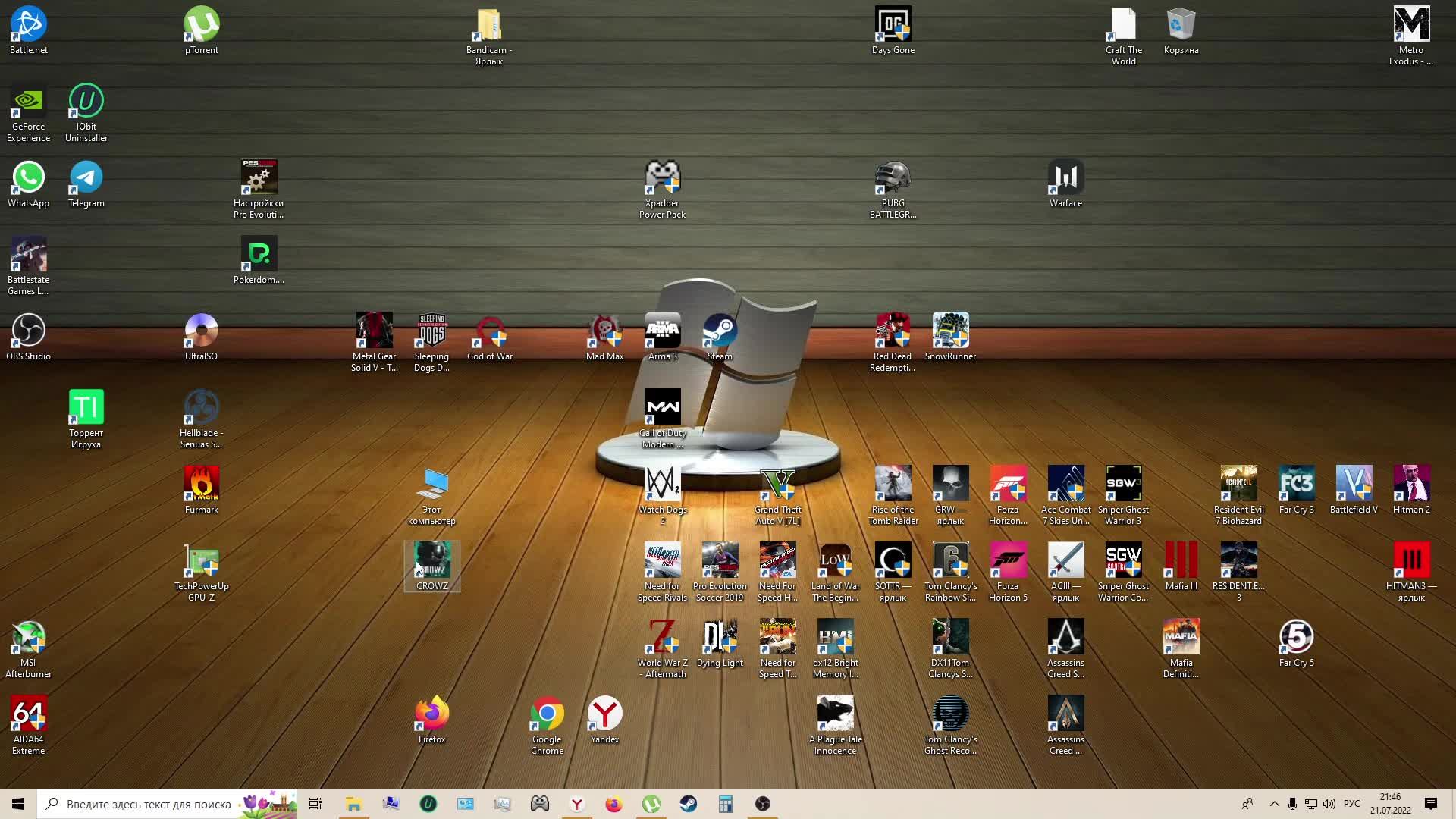The height and width of the screenshot is (819, 1456).
Task: Click the Watch Dogs 2 shortcut
Action: [x=662, y=485]
